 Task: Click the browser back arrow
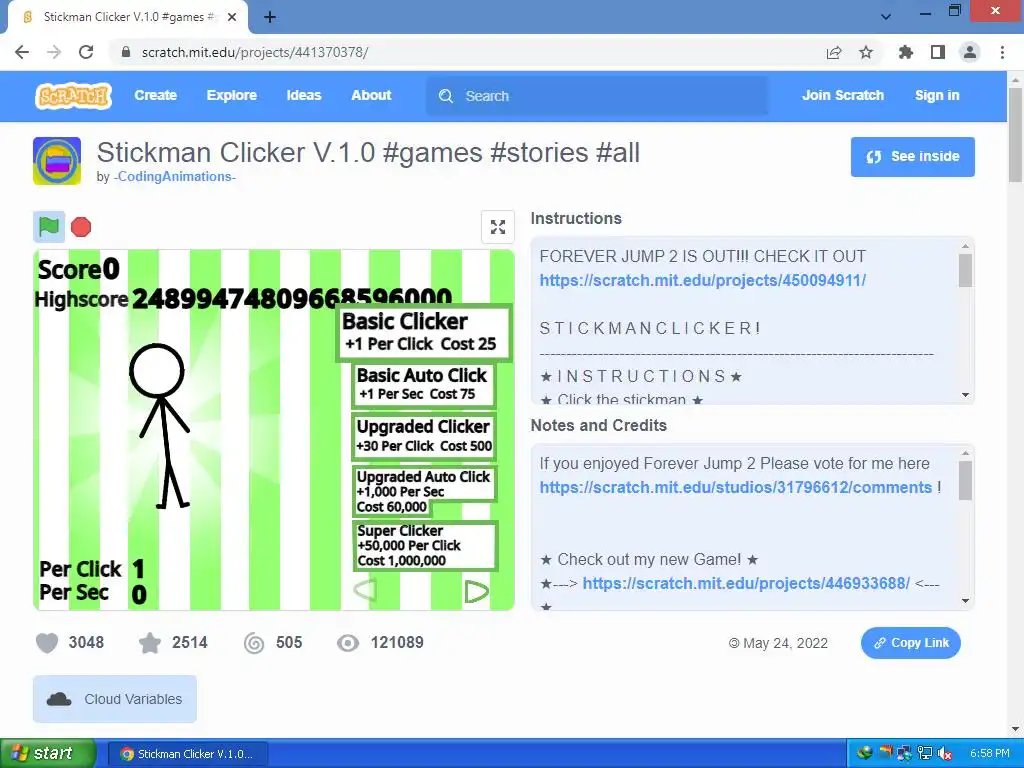pos(22,52)
